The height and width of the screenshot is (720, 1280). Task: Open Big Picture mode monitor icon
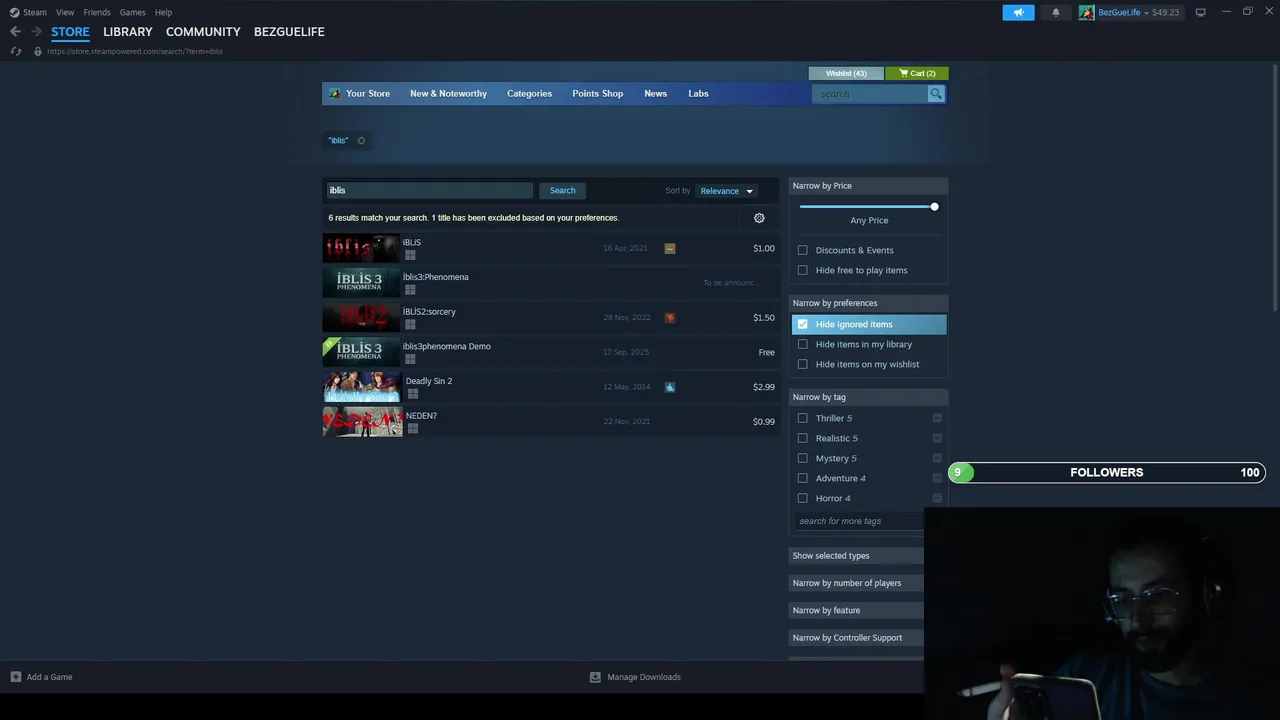point(1200,12)
